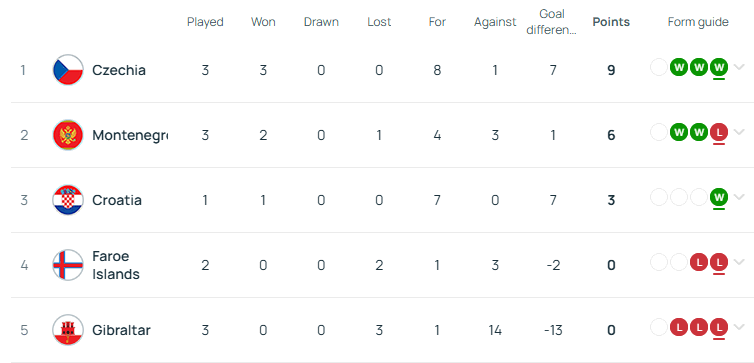The height and width of the screenshot is (363, 754).
Task: Expand Gibraltar's row details chevron
Action: click(739, 327)
